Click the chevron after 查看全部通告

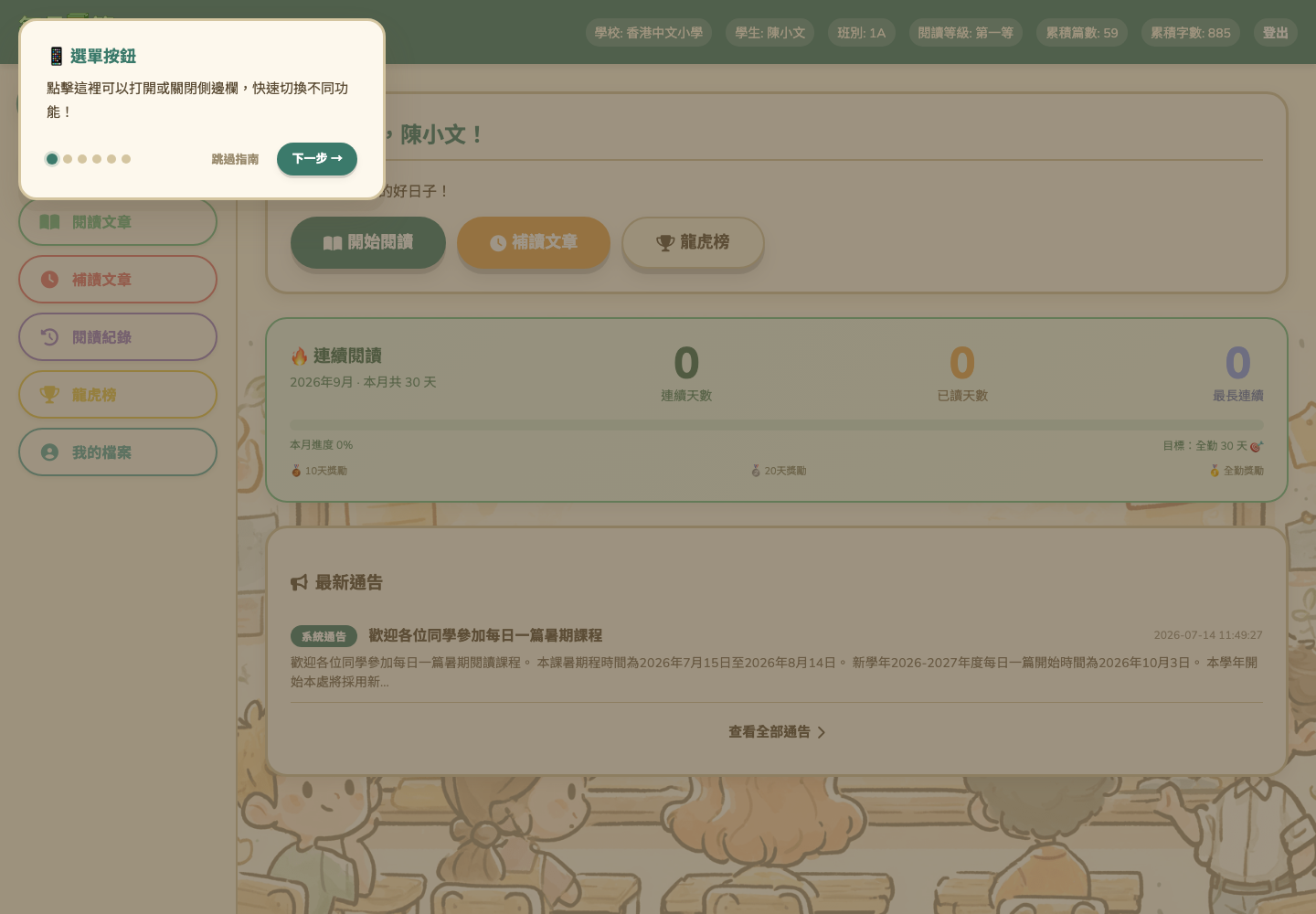821,732
